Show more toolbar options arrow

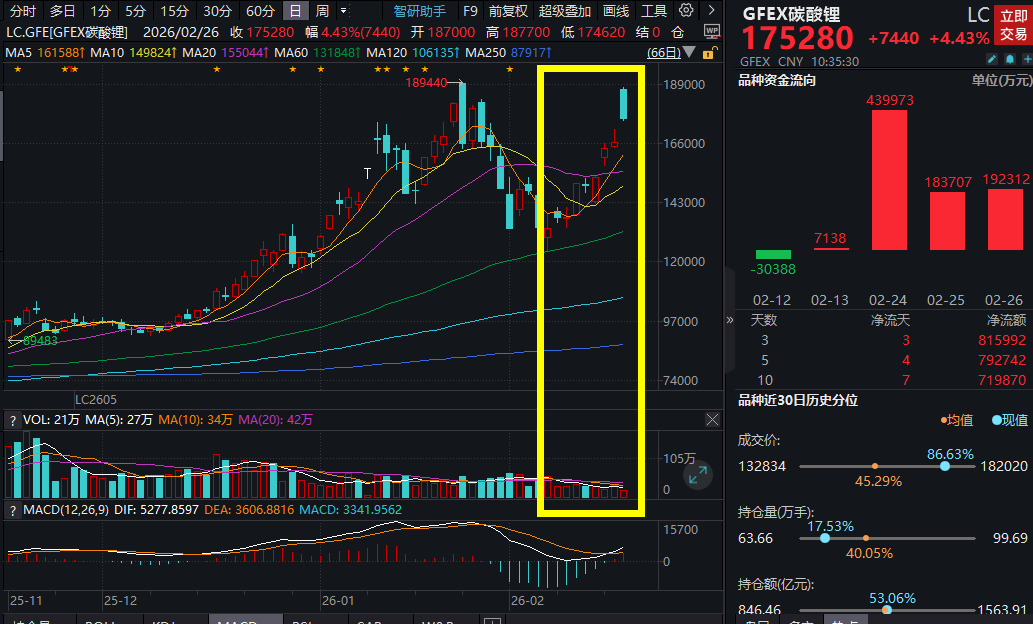coord(710,11)
